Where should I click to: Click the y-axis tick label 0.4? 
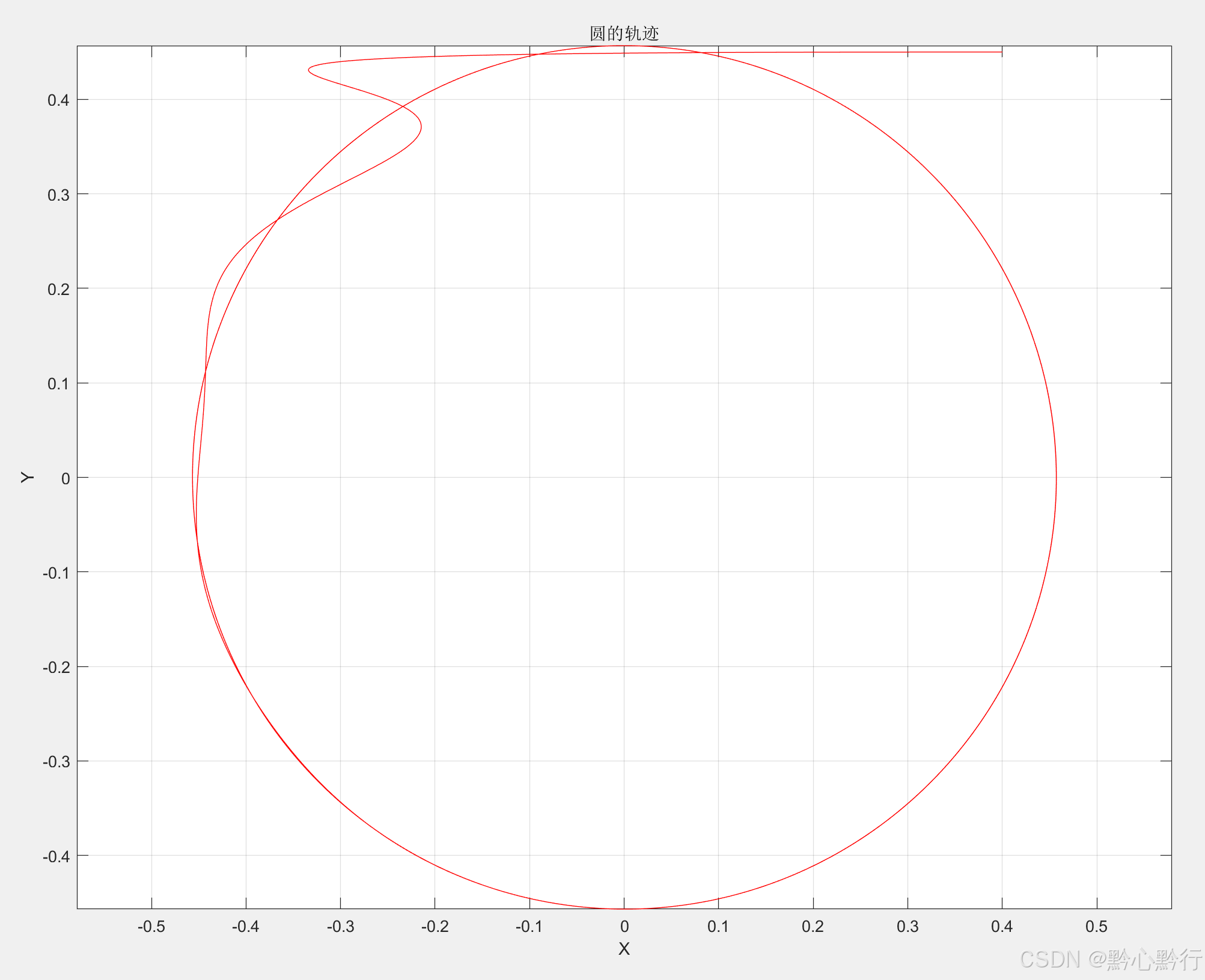[58, 100]
